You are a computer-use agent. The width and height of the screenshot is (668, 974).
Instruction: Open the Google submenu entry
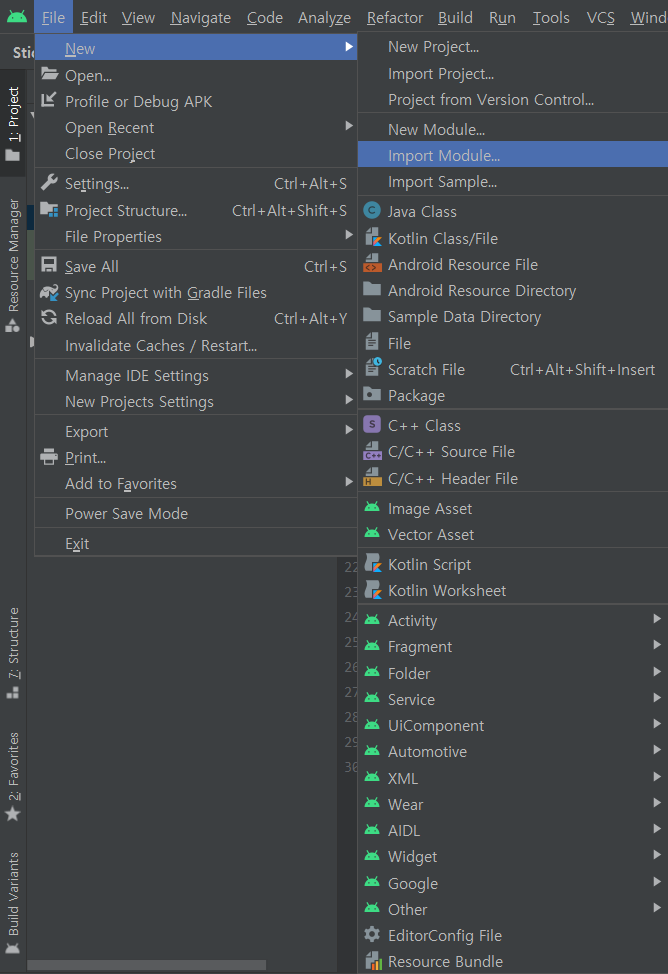pyautogui.click(x=513, y=883)
